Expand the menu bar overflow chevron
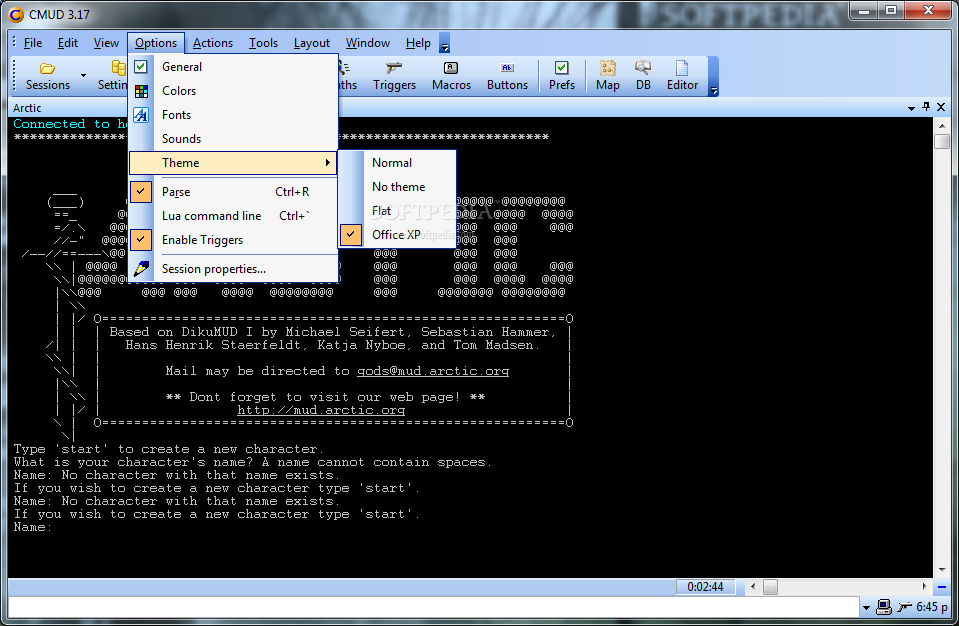Image resolution: width=959 pixels, height=626 pixels. [445, 43]
